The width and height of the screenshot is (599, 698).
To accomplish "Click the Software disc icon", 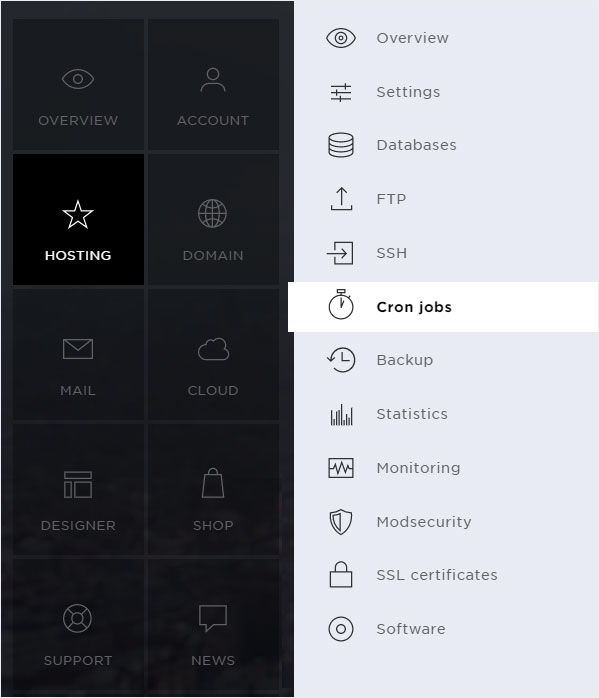I will tap(341, 629).
